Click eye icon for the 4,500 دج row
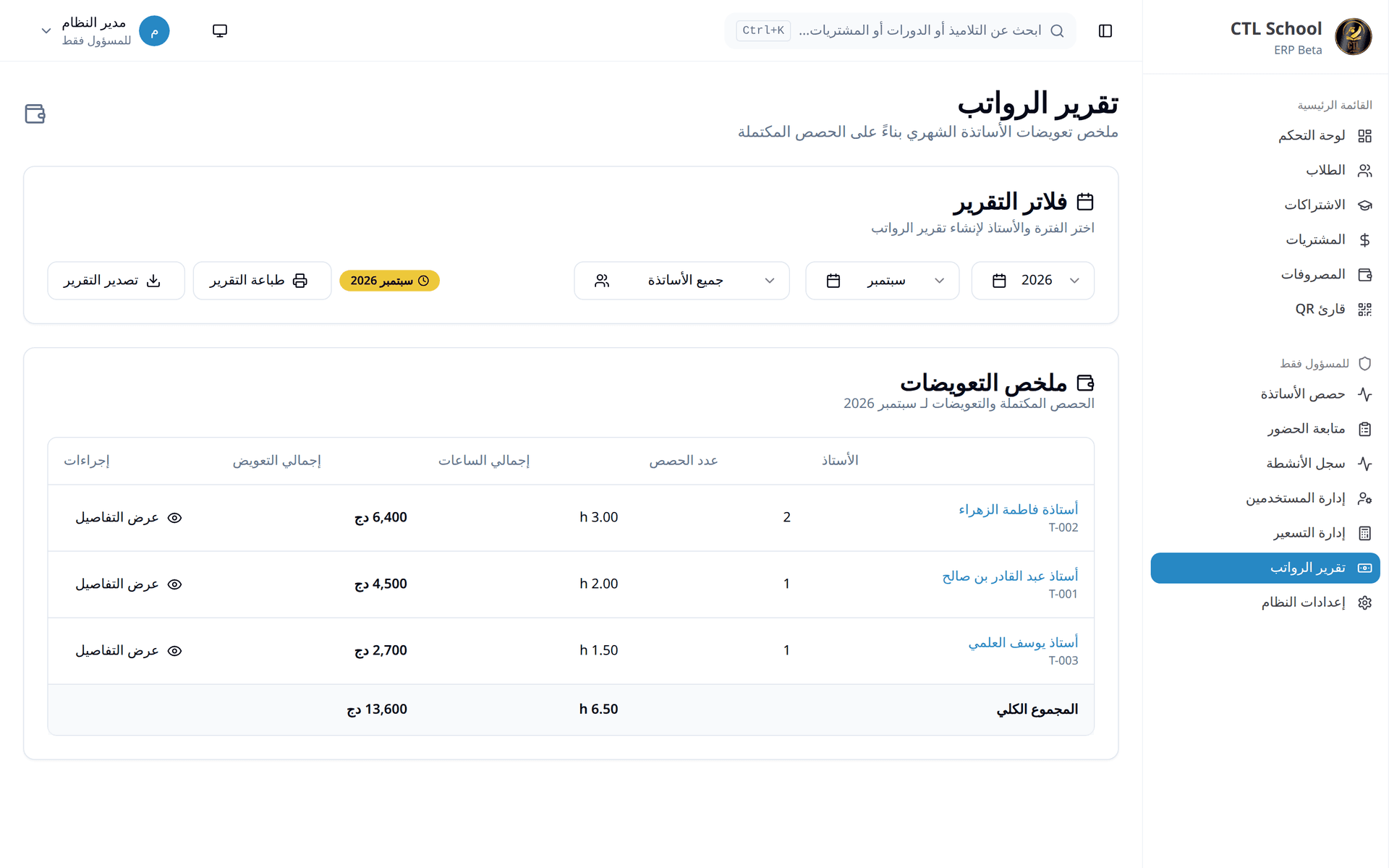 tap(174, 584)
